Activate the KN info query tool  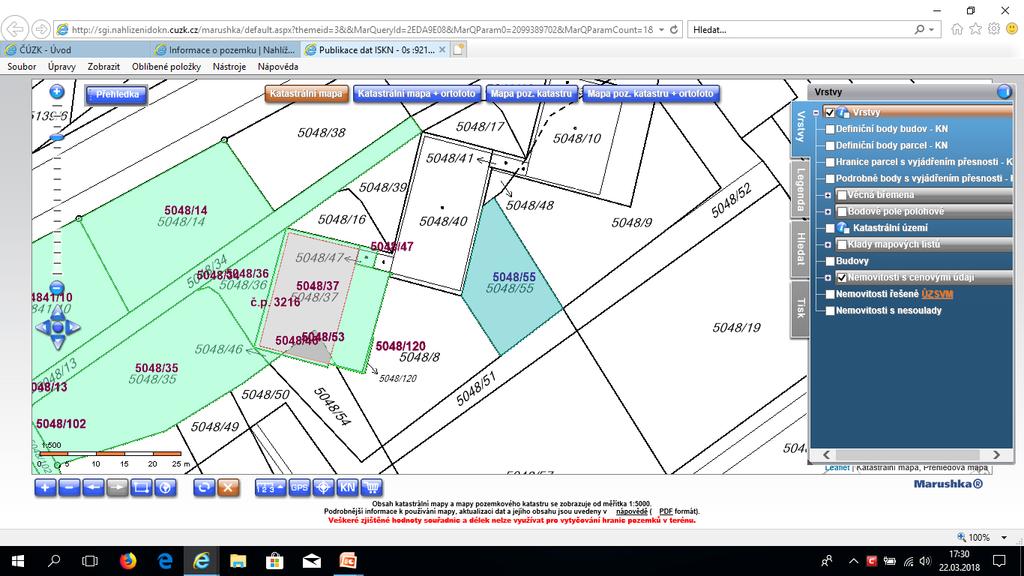pyautogui.click(x=347, y=487)
